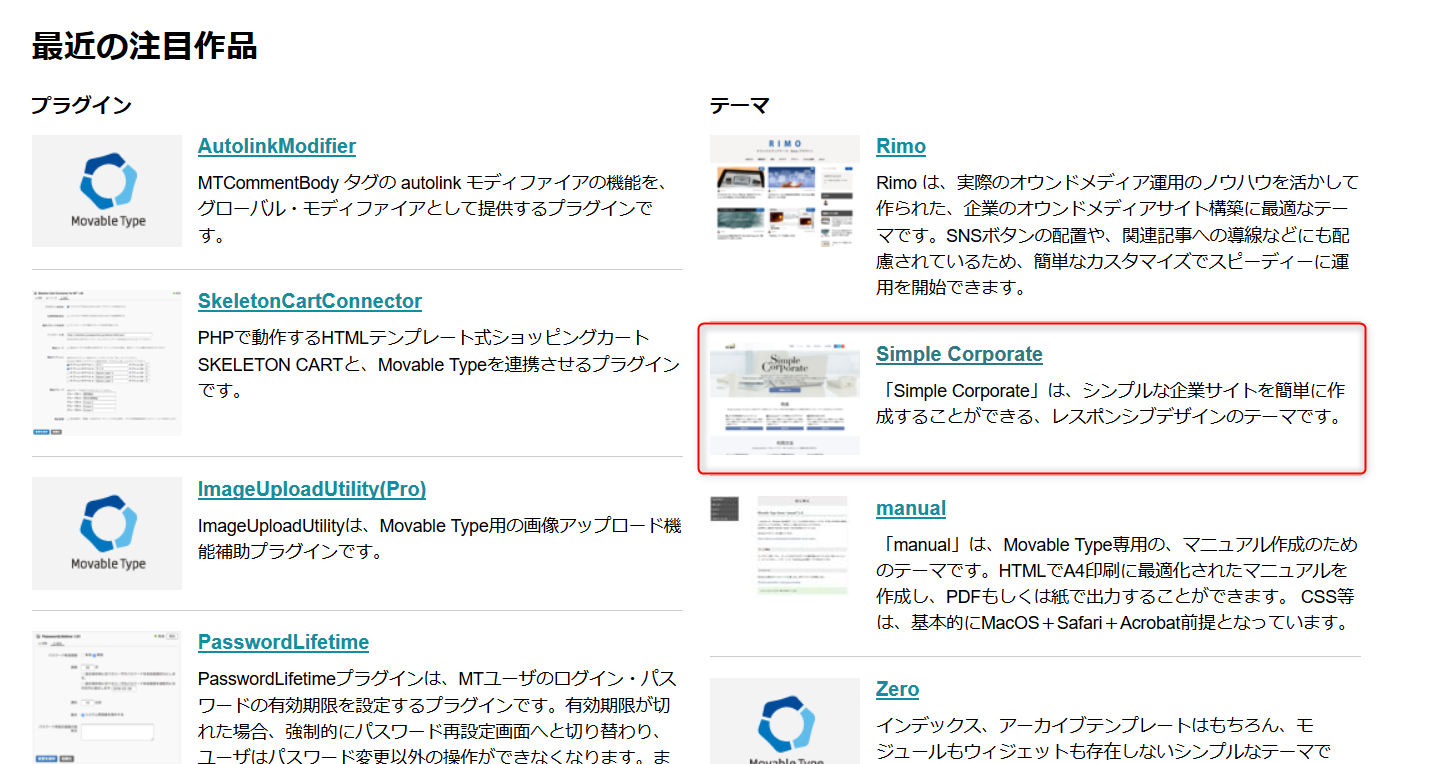
Task: Open the Simple Corporate theme link
Action: point(958,354)
